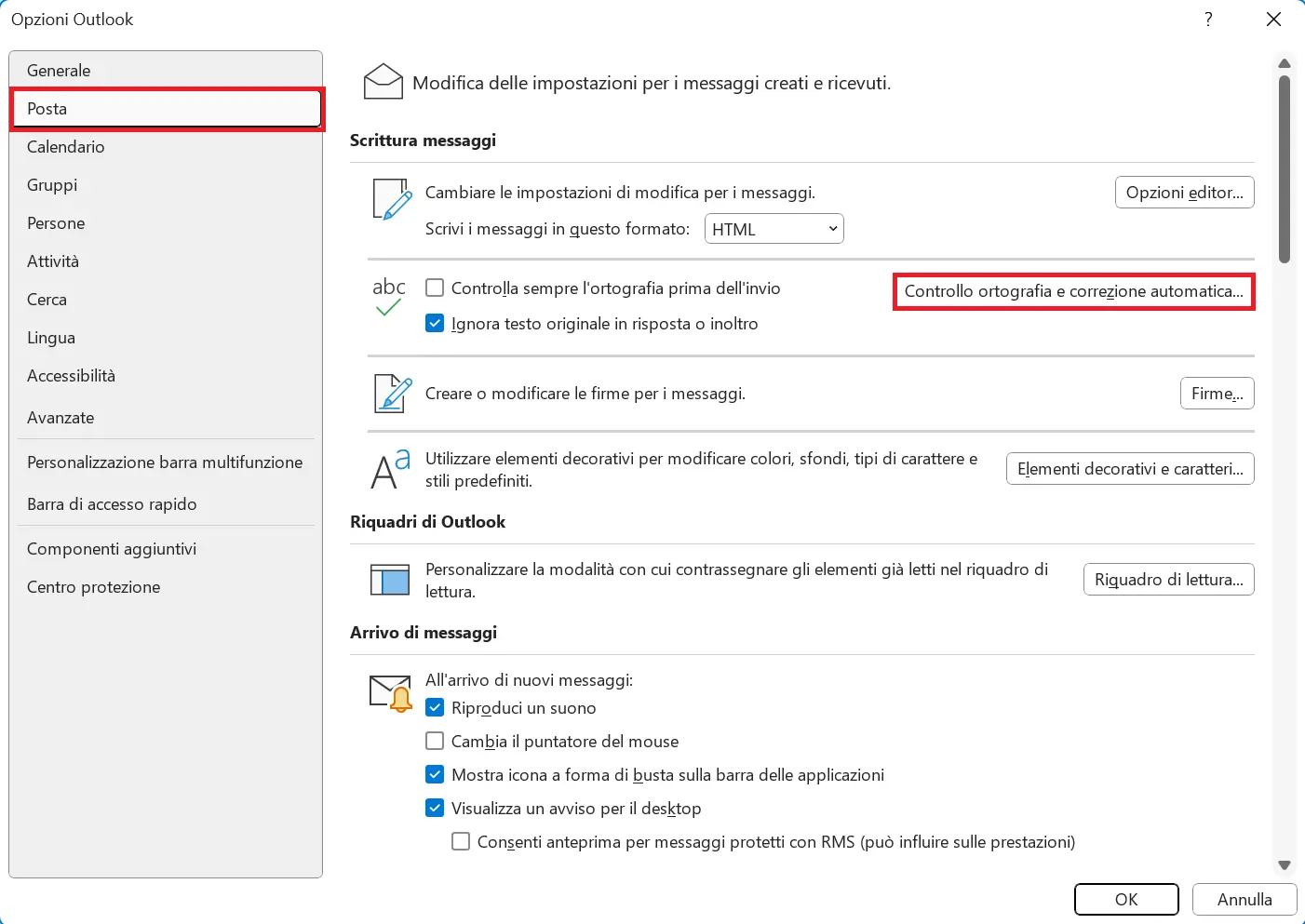Image resolution: width=1305 pixels, height=924 pixels.
Task: Open the Persone category
Action: pyautogui.click(x=166, y=223)
